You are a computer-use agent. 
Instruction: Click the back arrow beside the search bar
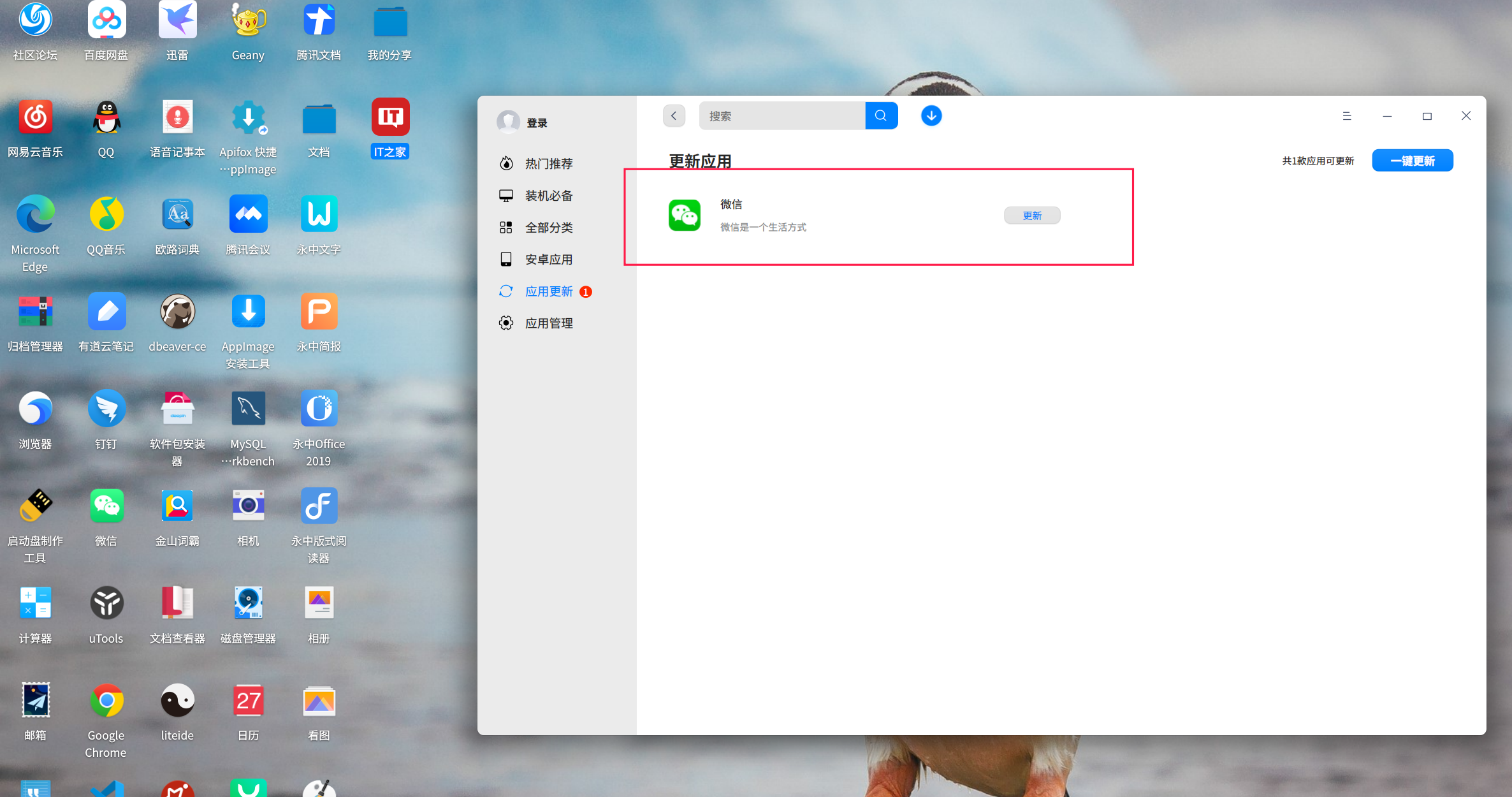pos(674,115)
